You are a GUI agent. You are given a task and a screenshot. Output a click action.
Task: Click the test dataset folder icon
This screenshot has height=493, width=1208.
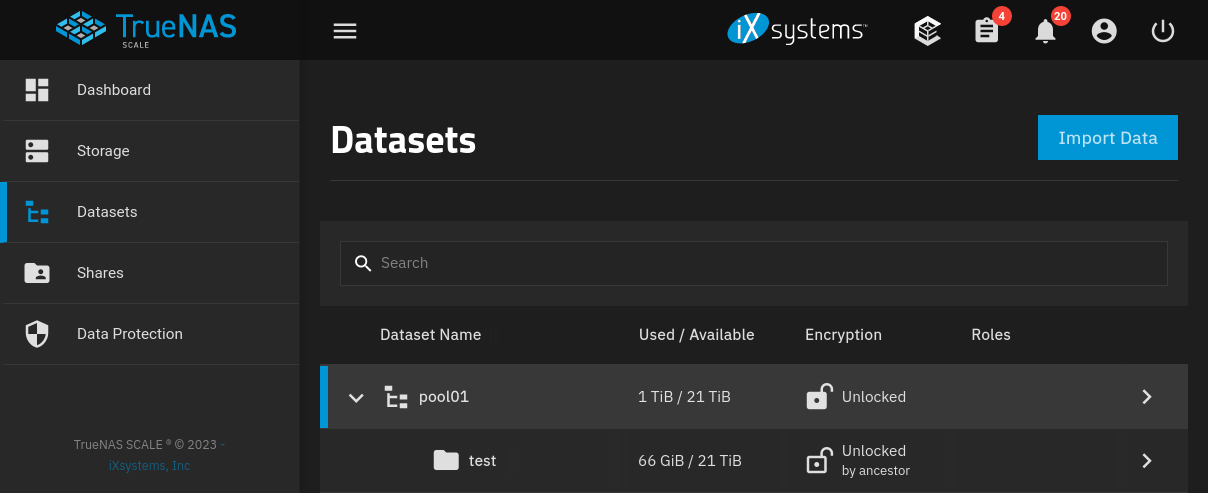click(446, 460)
